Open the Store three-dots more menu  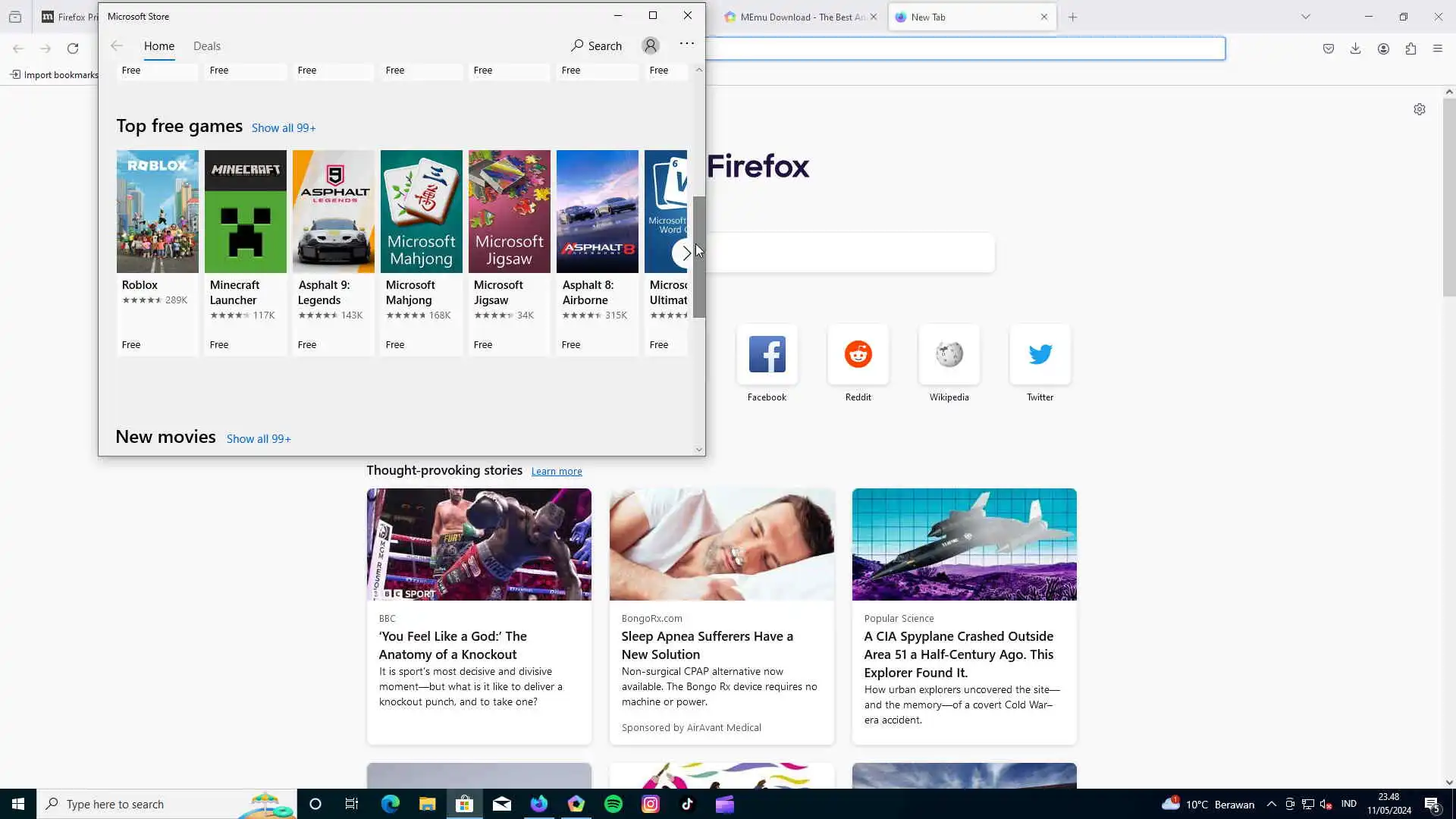(x=686, y=44)
